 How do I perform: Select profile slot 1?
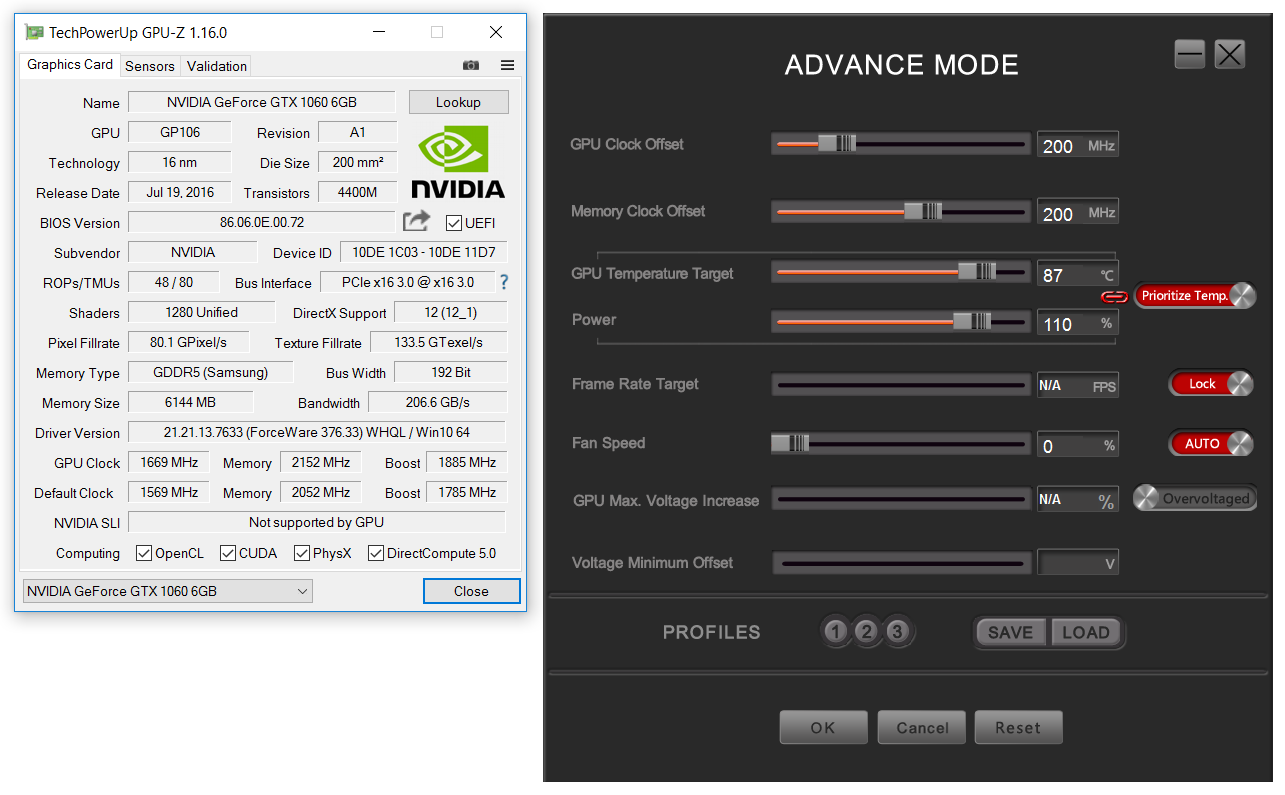pos(836,631)
